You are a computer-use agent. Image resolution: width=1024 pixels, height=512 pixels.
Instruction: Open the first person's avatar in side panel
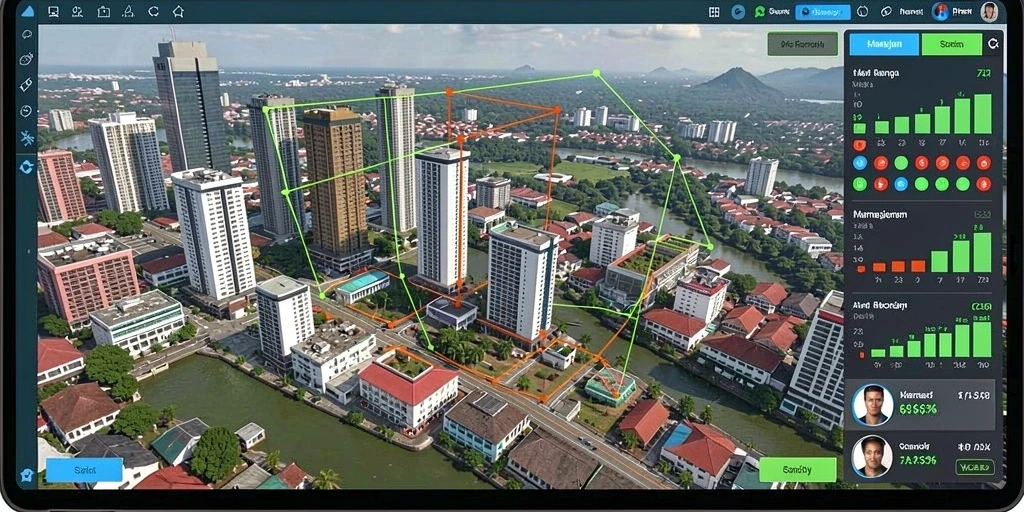[x=872, y=404]
